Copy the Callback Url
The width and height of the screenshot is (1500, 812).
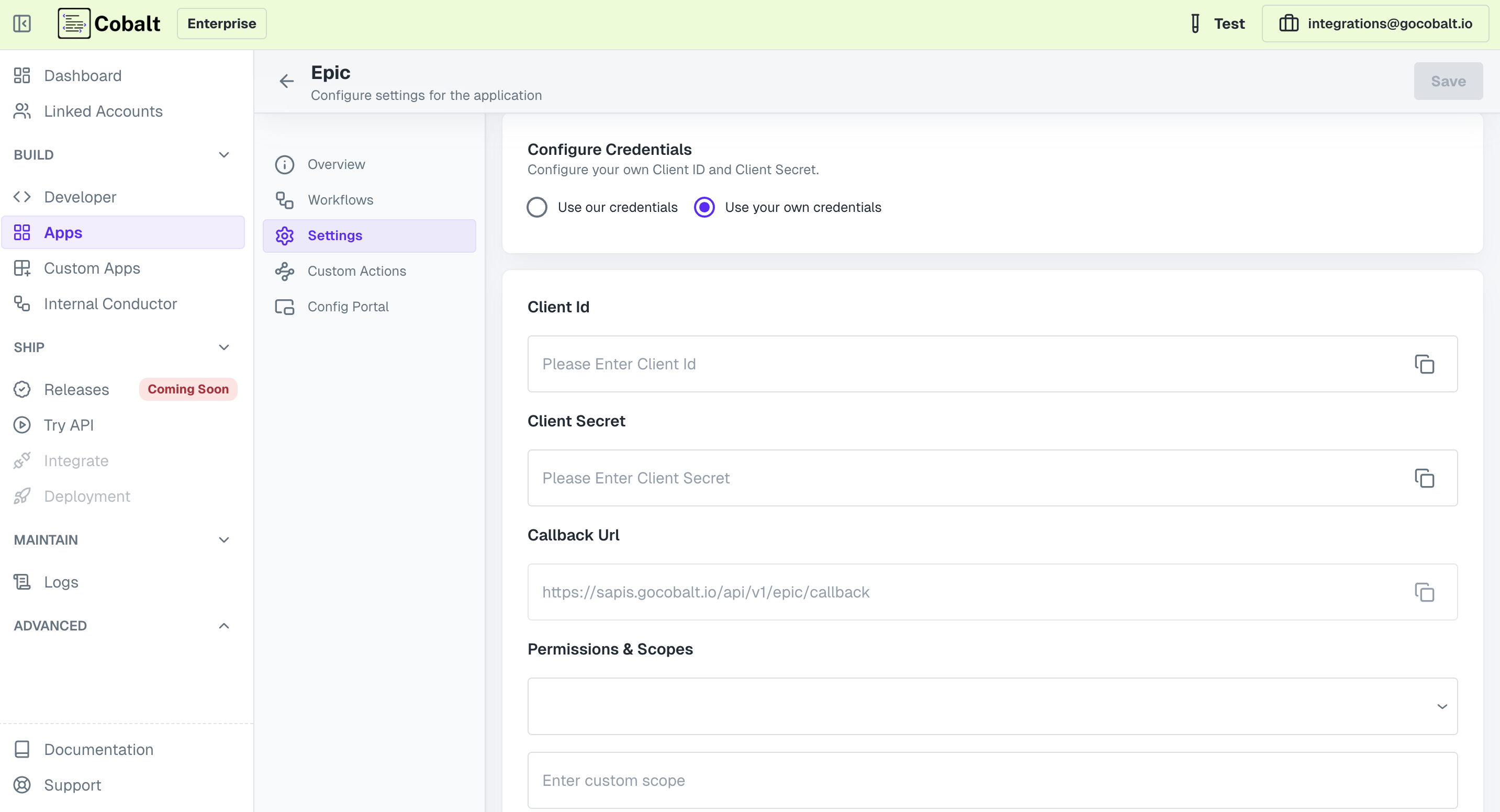point(1425,591)
